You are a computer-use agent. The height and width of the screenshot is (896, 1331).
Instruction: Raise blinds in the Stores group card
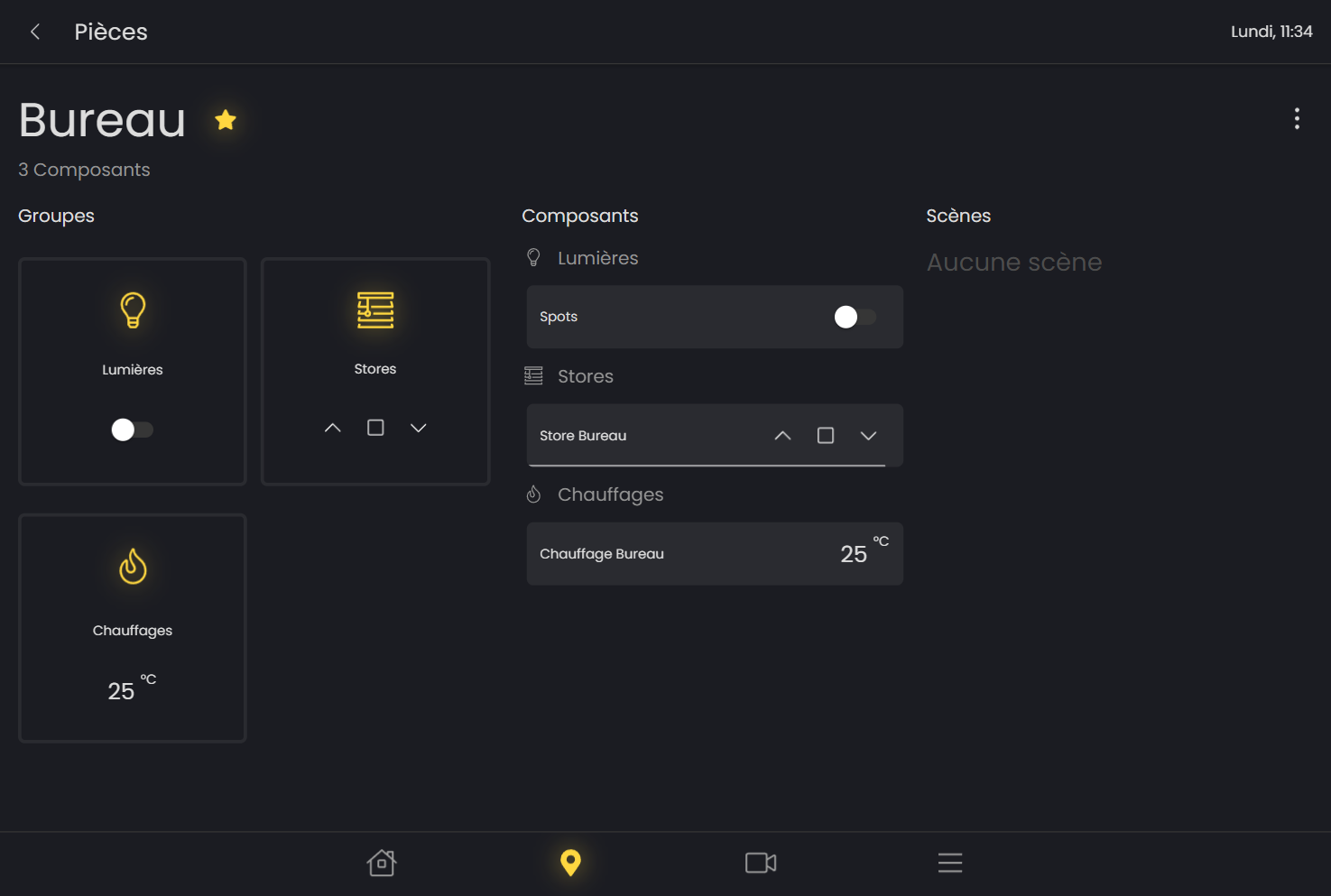(333, 428)
